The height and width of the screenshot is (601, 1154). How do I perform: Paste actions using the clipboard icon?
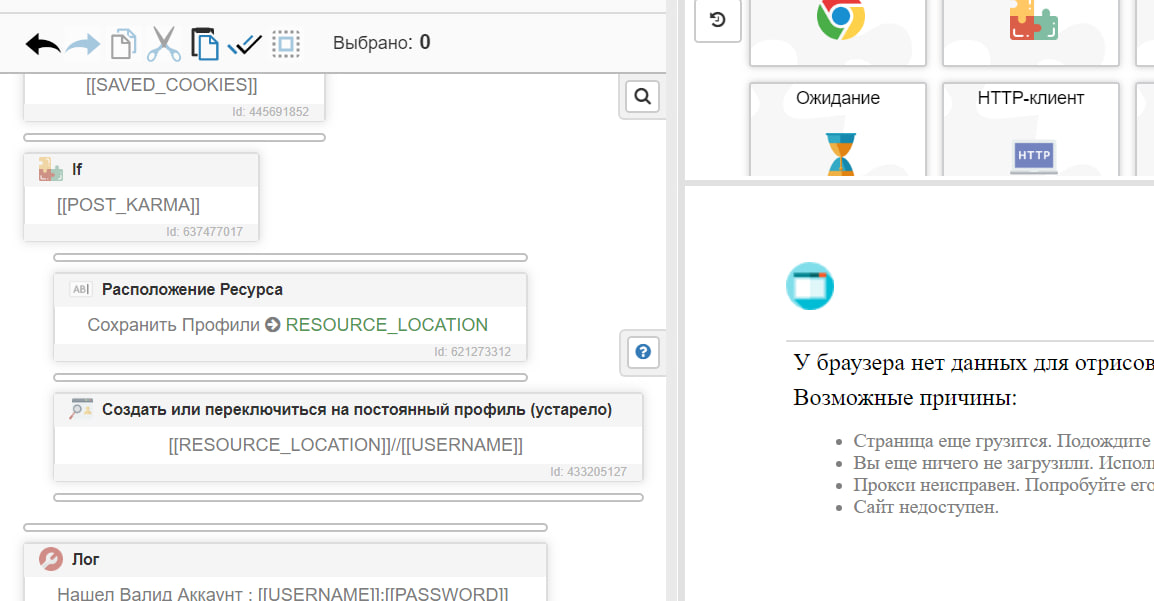click(205, 44)
